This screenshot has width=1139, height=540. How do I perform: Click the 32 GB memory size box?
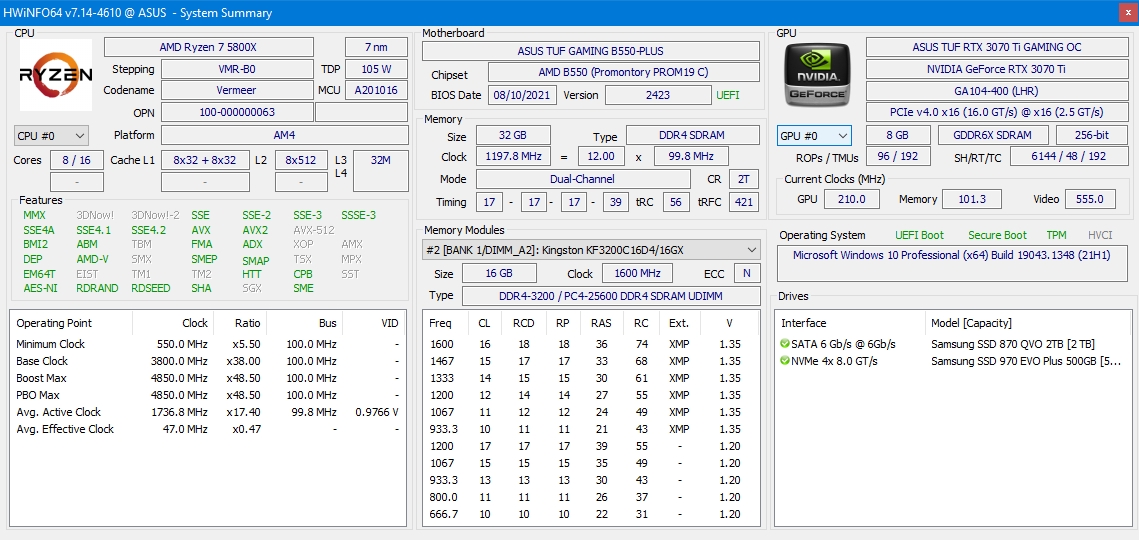click(513, 136)
